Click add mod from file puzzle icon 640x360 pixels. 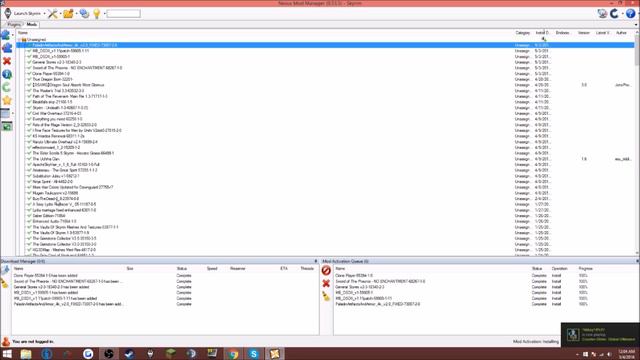6,35
